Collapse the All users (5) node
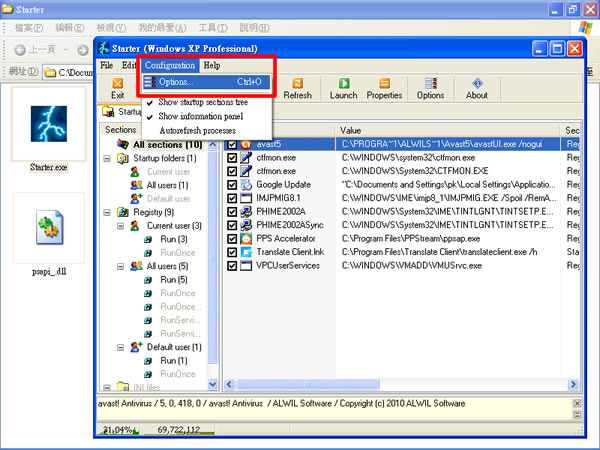Viewport: 600px width, 450px height. click(121, 266)
